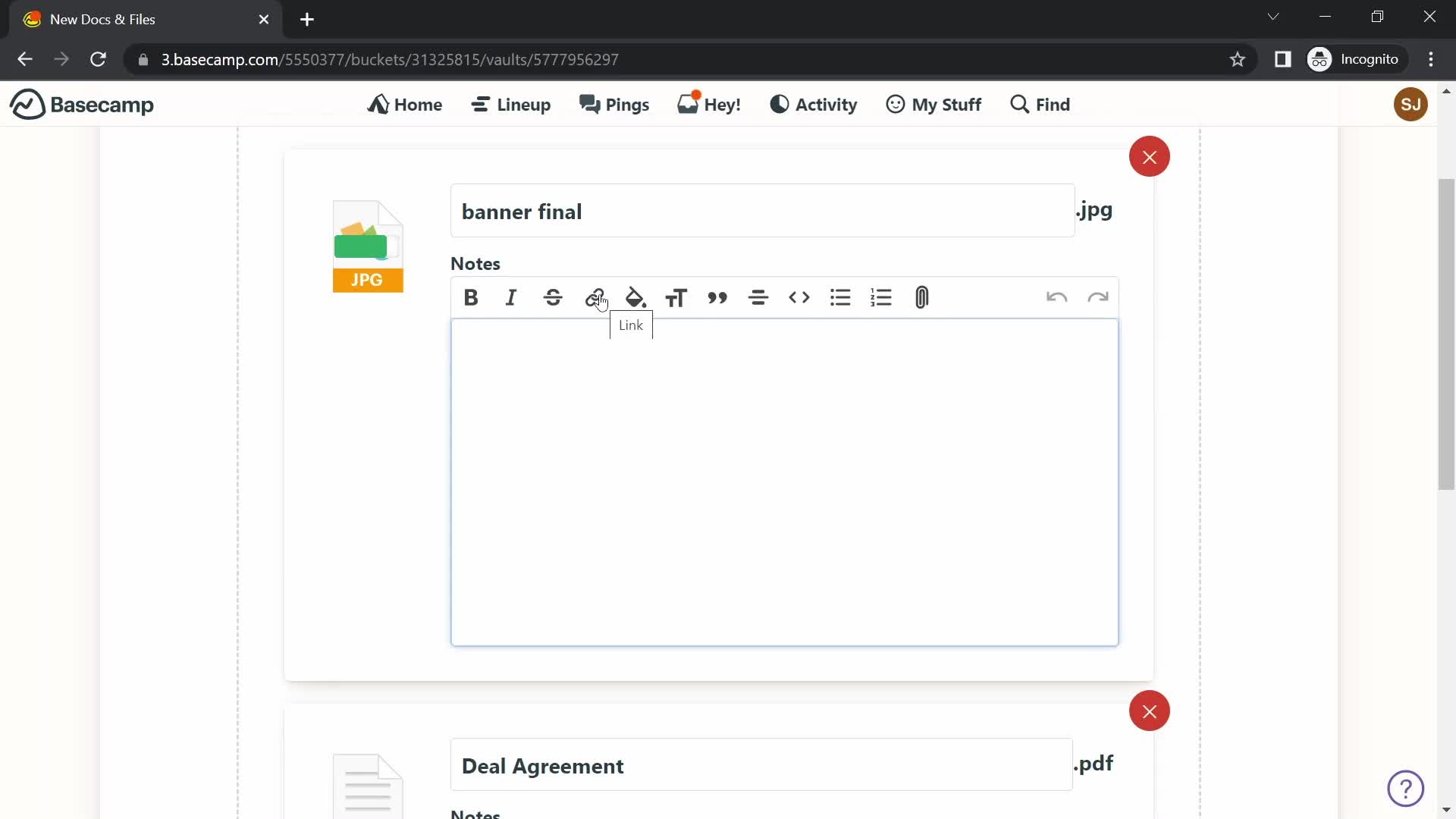Insert an unordered bullet list
Image resolution: width=1456 pixels, height=819 pixels.
point(840,298)
